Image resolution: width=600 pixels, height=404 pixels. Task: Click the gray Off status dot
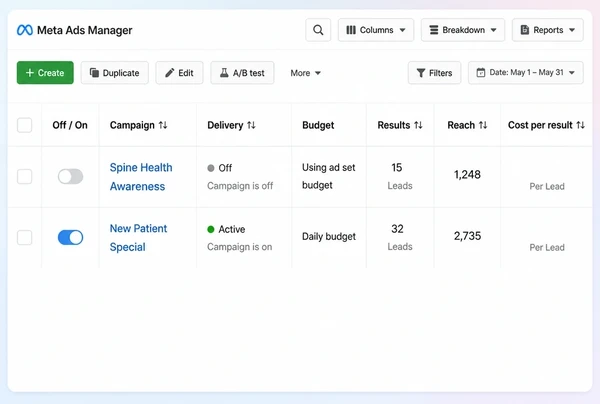(x=210, y=168)
